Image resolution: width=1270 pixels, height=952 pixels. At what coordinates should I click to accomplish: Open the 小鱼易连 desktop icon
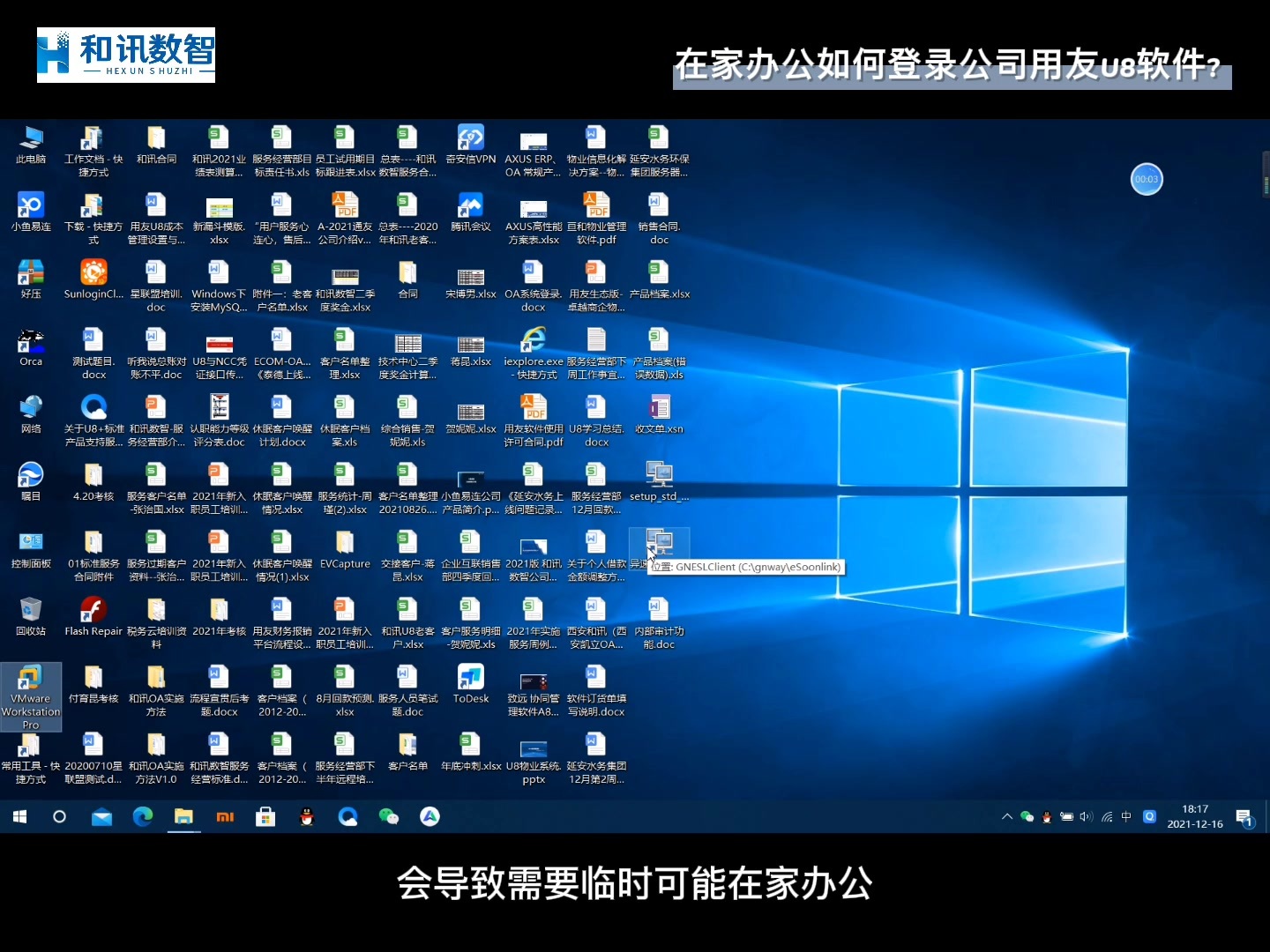click(x=31, y=212)
